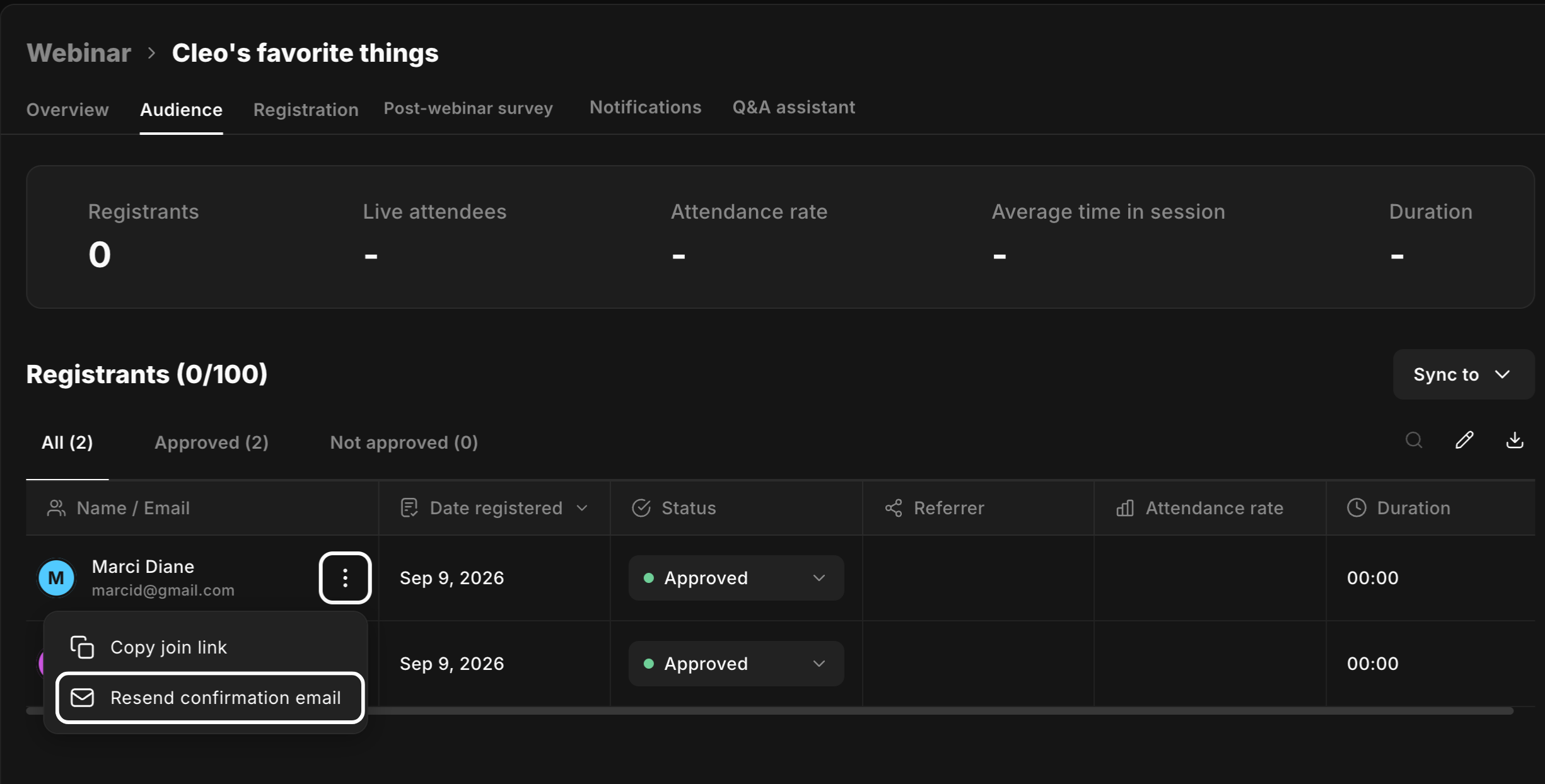Click the Cleo's favorite things title
Screen dimensions: 1545x784
pos(305,53)
